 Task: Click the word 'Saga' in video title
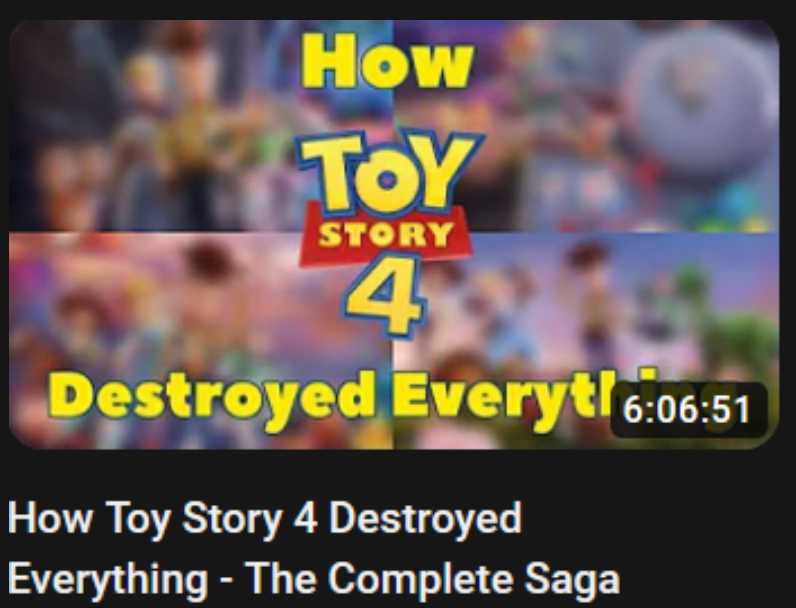[572, 580]
